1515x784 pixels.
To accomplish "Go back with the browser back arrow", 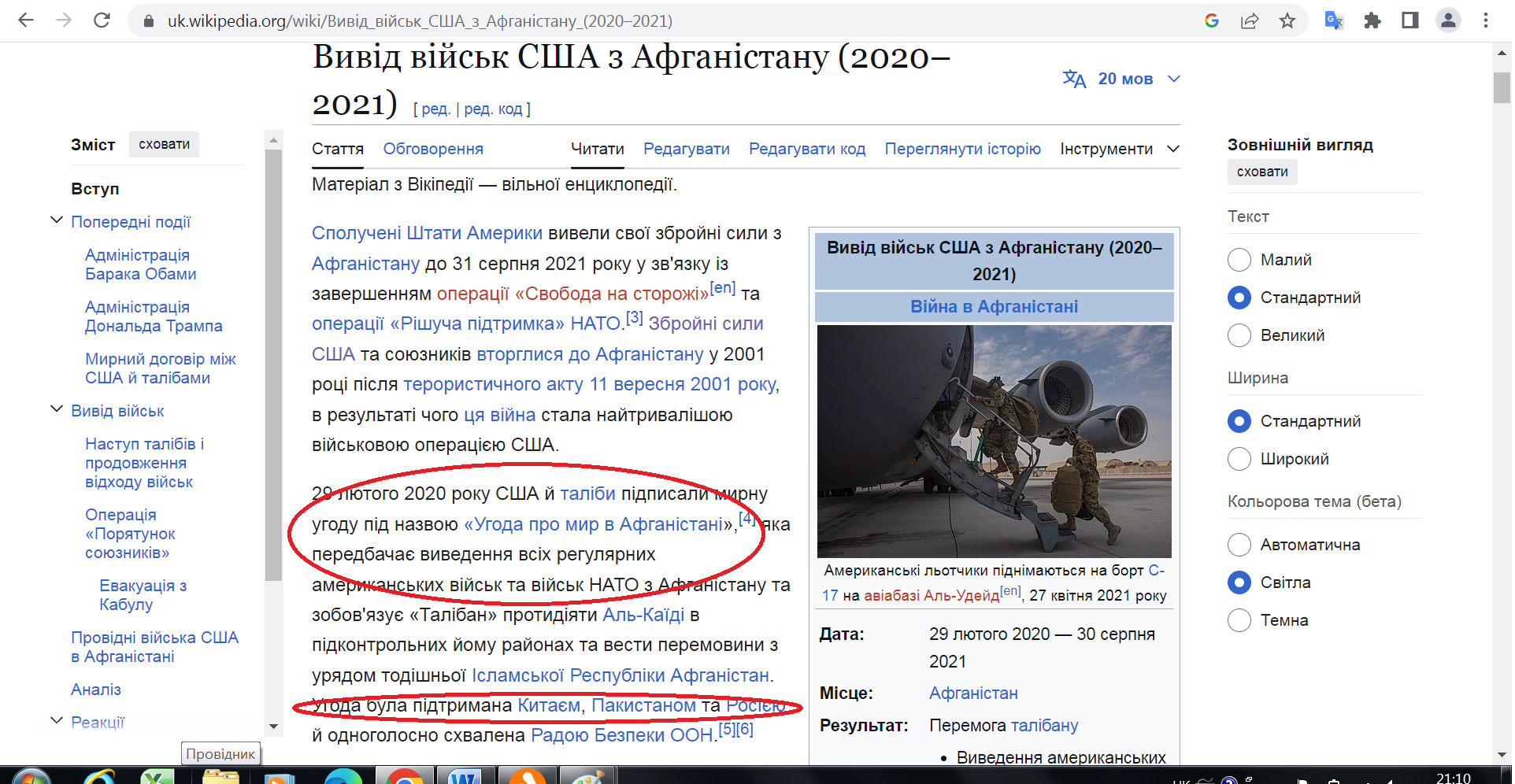I will pos(26,20).
